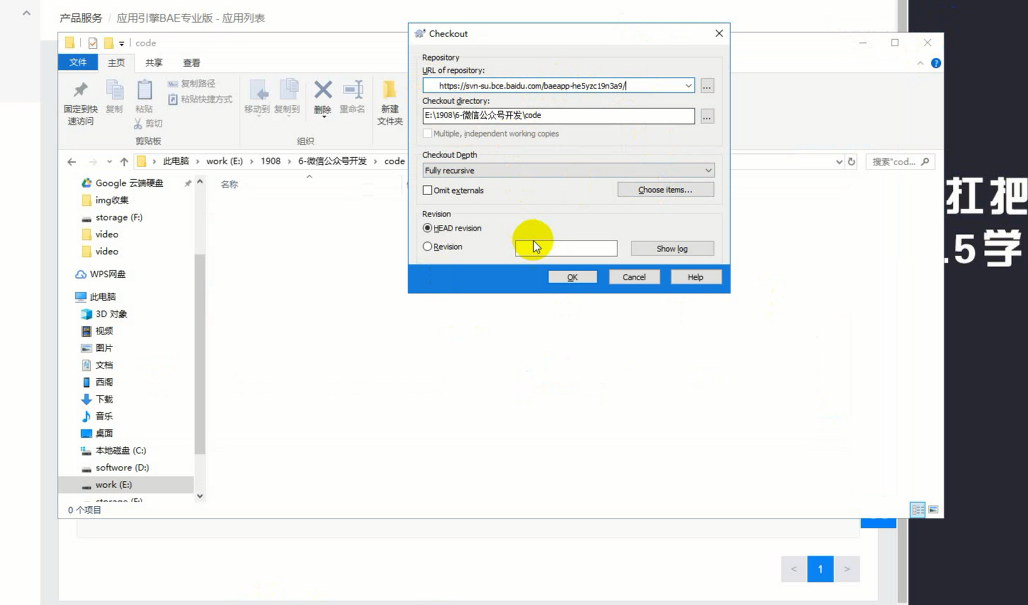Switch to the 查看 ribbon tab
Image resolution: width=1028 pixels, height=605 pixels.
coord(191,63)
